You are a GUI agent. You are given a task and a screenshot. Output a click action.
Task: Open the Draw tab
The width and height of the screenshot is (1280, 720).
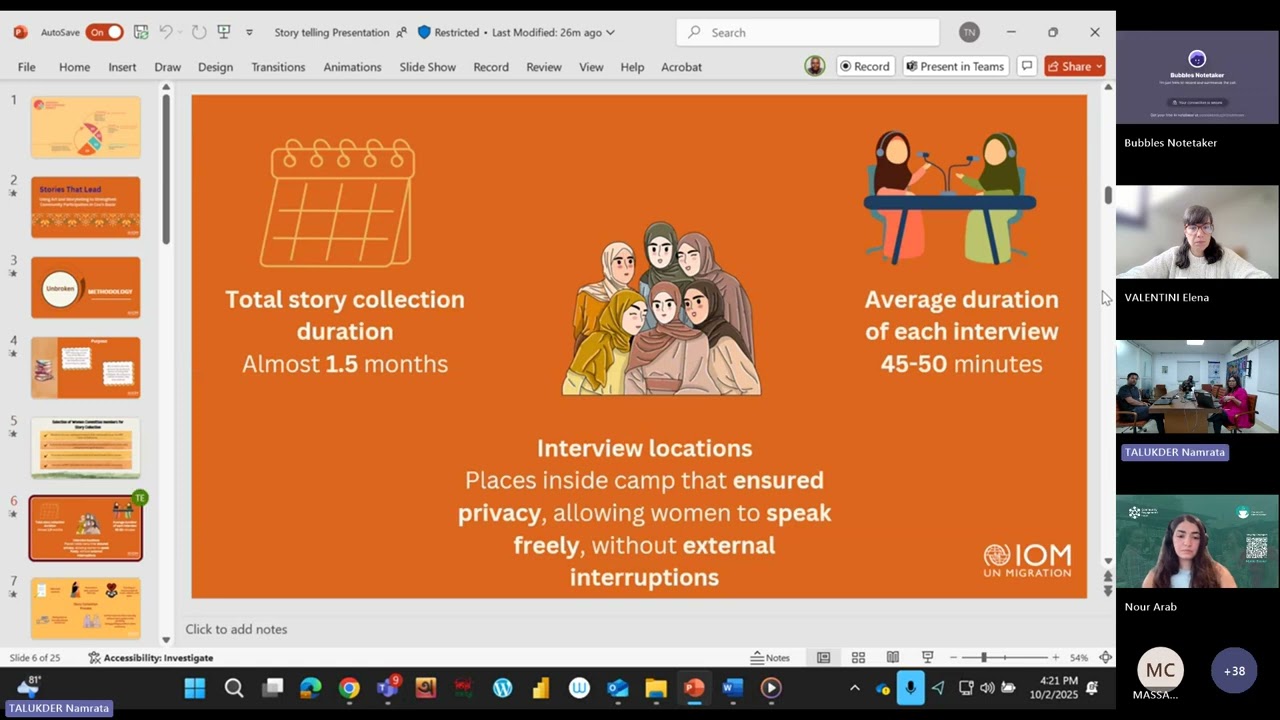coord(167,67)
